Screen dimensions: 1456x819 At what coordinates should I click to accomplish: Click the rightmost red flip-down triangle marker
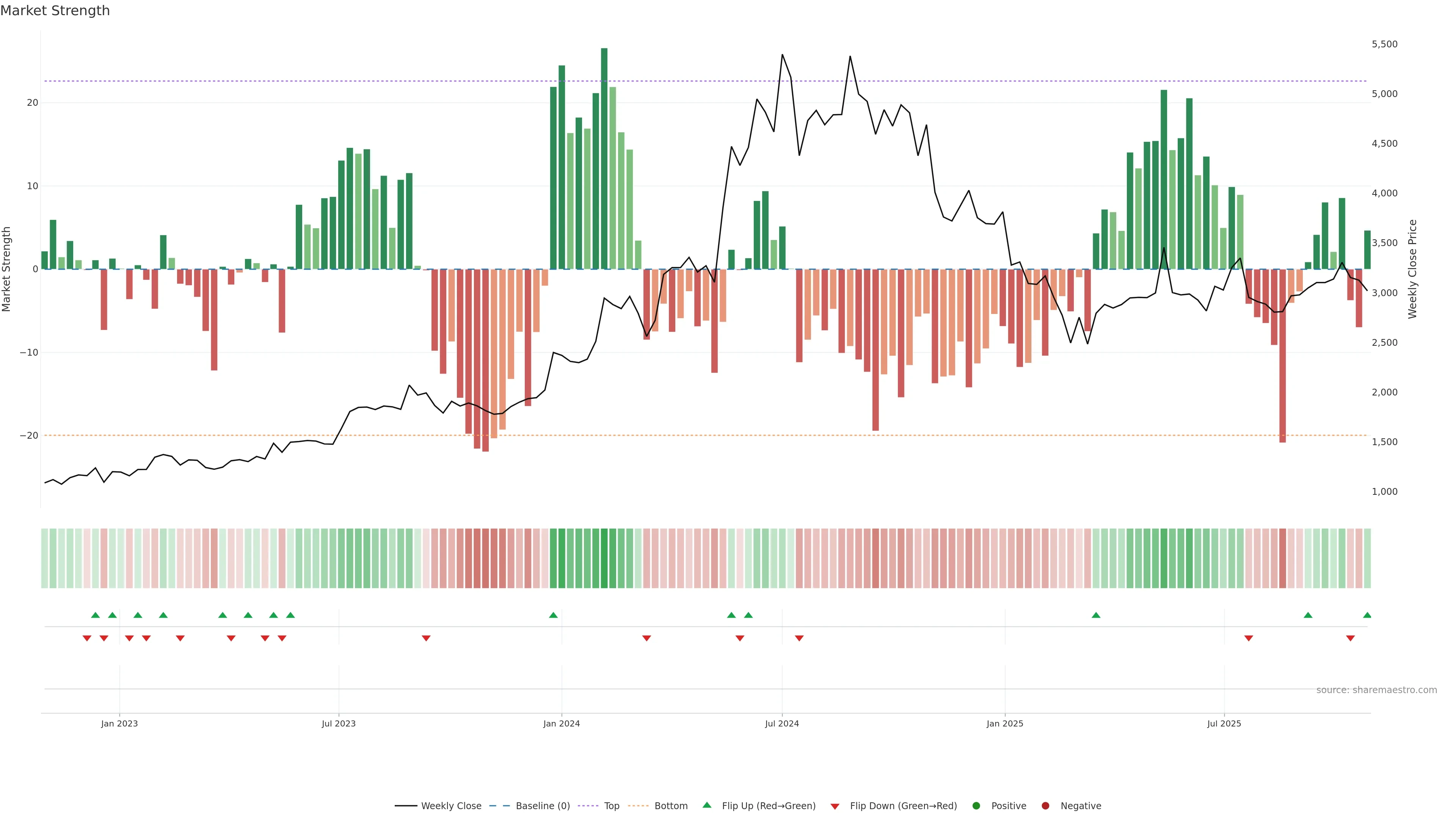click(x=1350, y=638)
